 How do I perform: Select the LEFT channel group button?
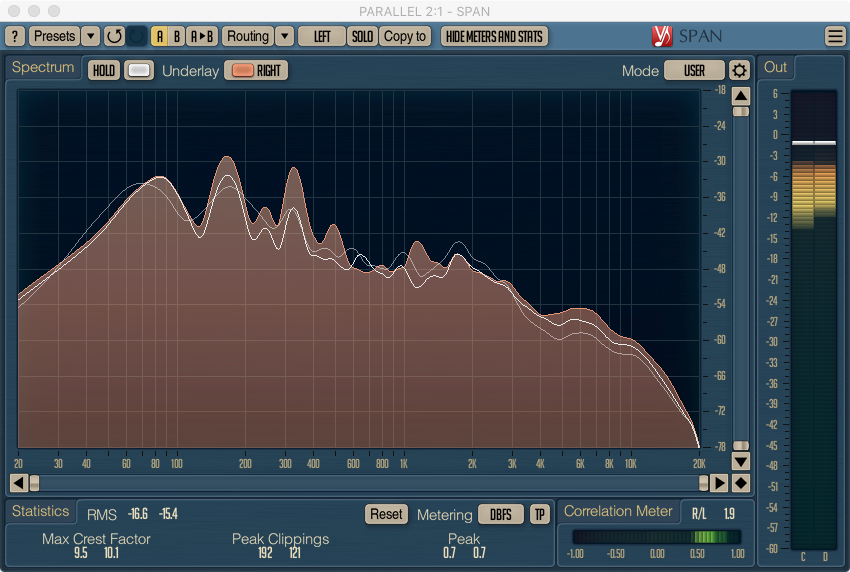tap(322, 36)
